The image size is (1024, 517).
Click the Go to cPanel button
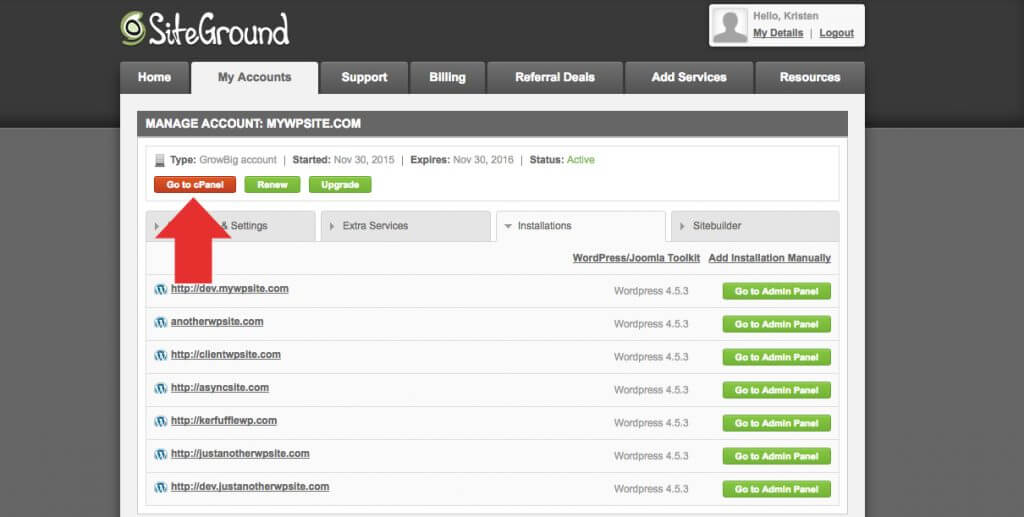point(195,185)
